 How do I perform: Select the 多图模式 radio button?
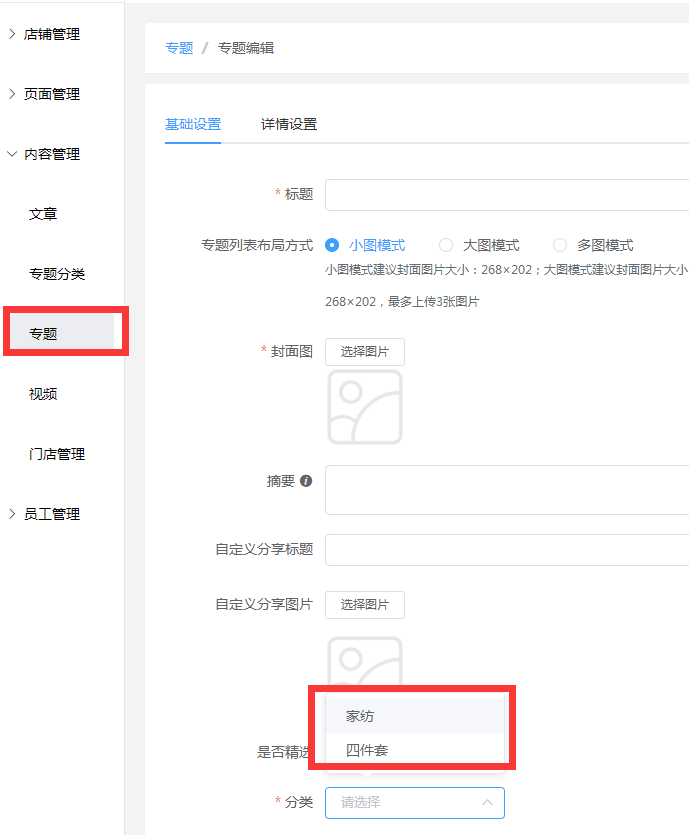pyautogui.click(x=560, y=245)
